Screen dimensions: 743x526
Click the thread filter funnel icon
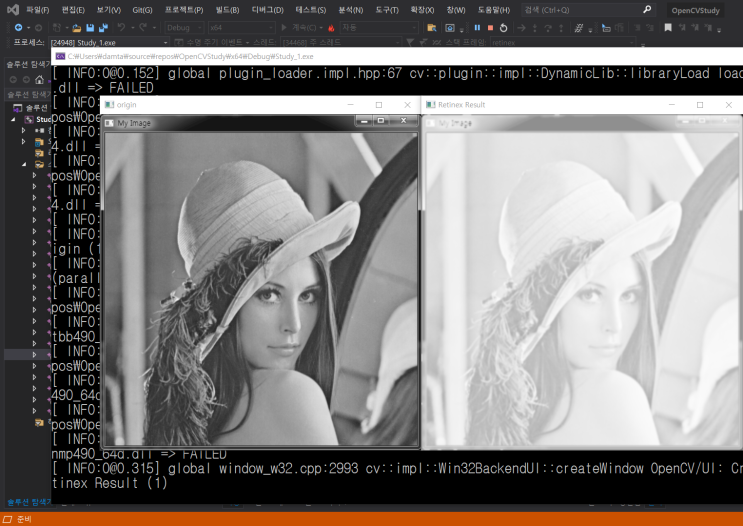click(410, 43)
